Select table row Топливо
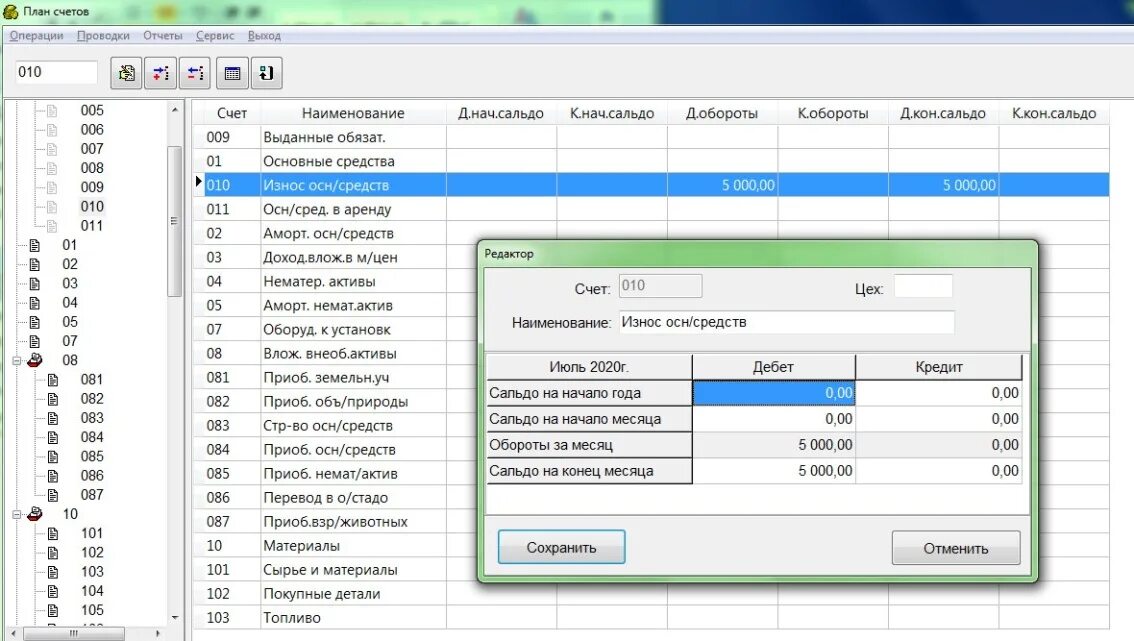 click(651, 618)
